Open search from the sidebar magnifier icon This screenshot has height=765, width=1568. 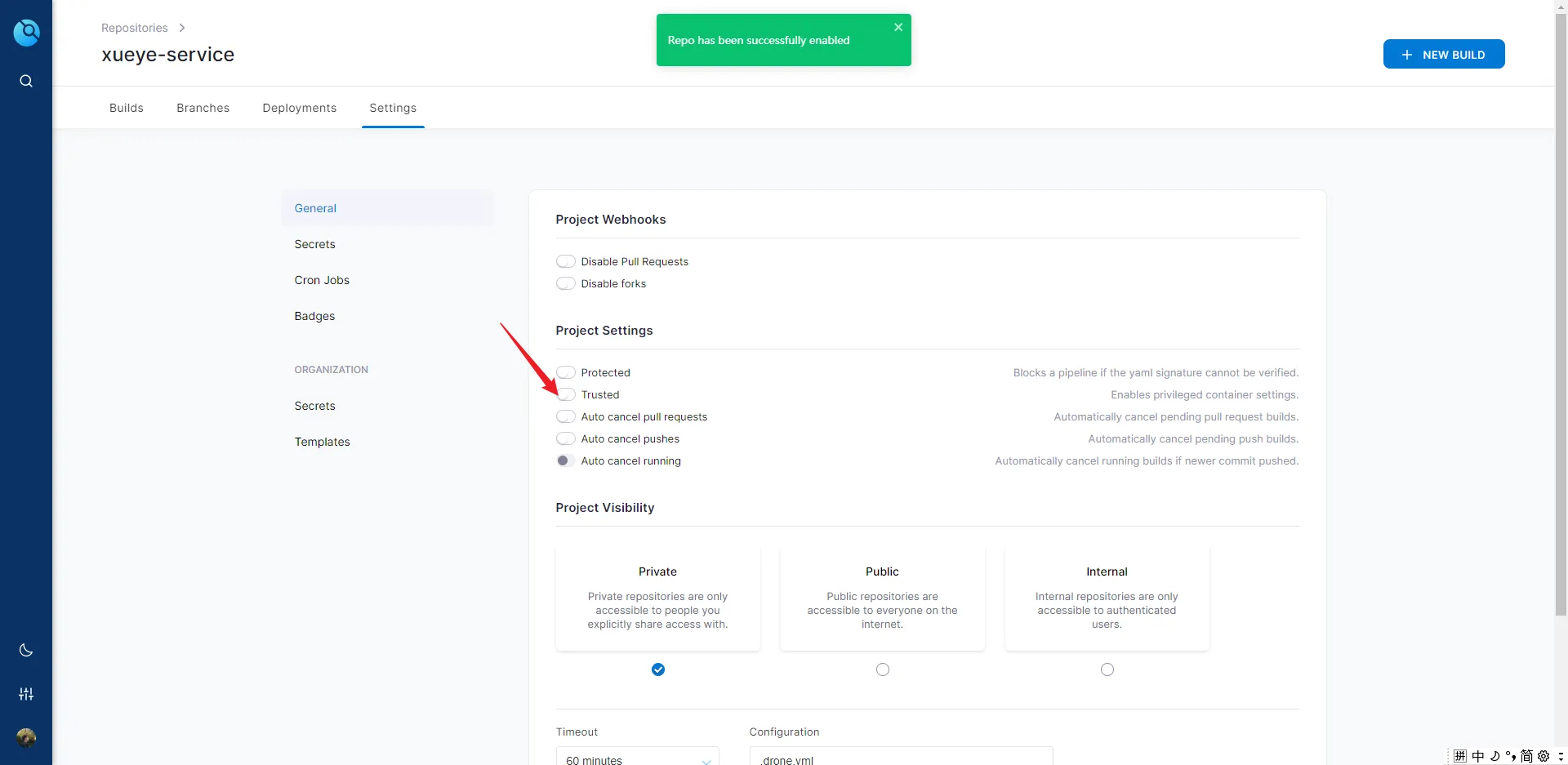(26, 81)
